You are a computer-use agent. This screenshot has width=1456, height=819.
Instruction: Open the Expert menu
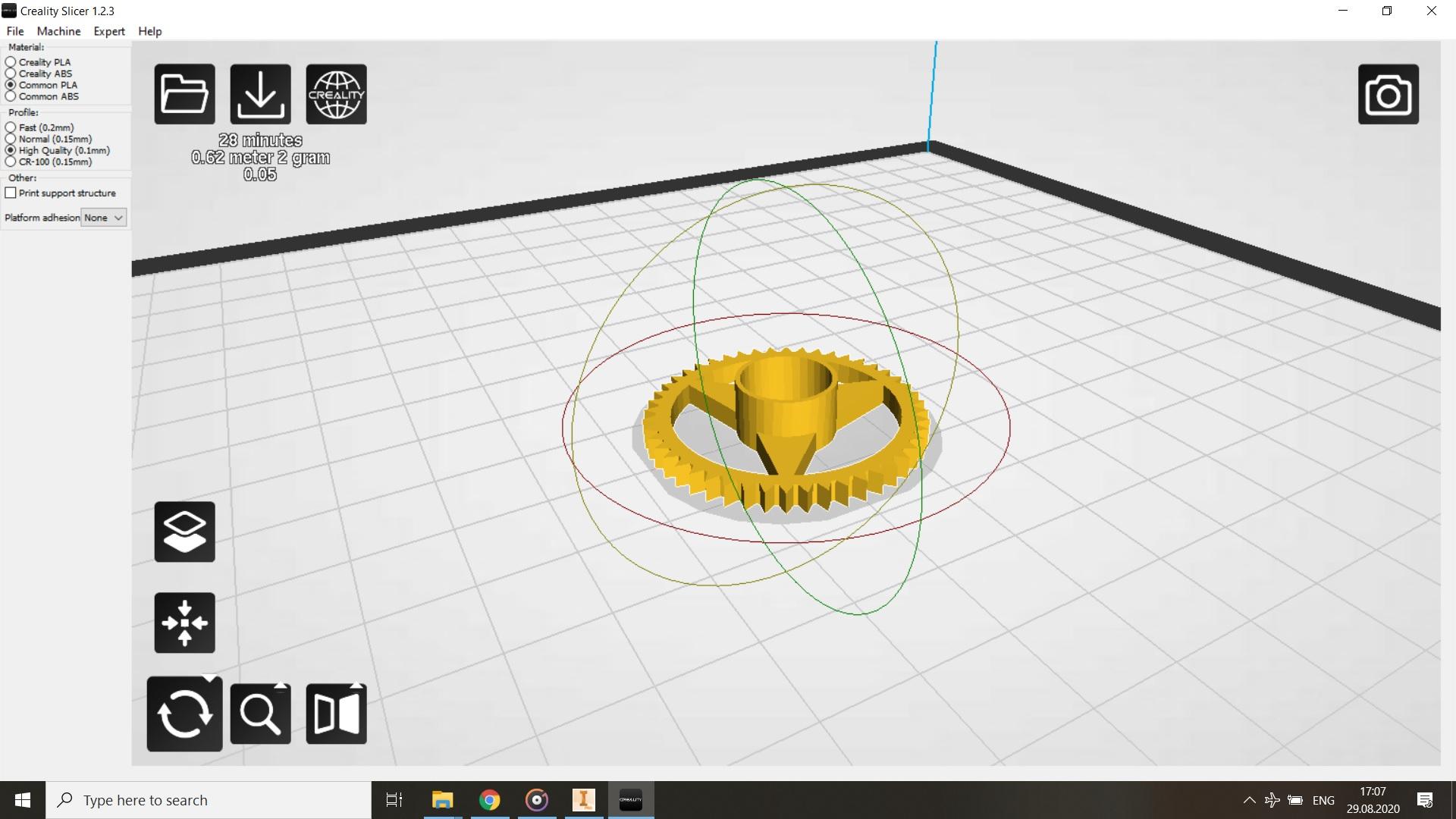pos(109,31)
